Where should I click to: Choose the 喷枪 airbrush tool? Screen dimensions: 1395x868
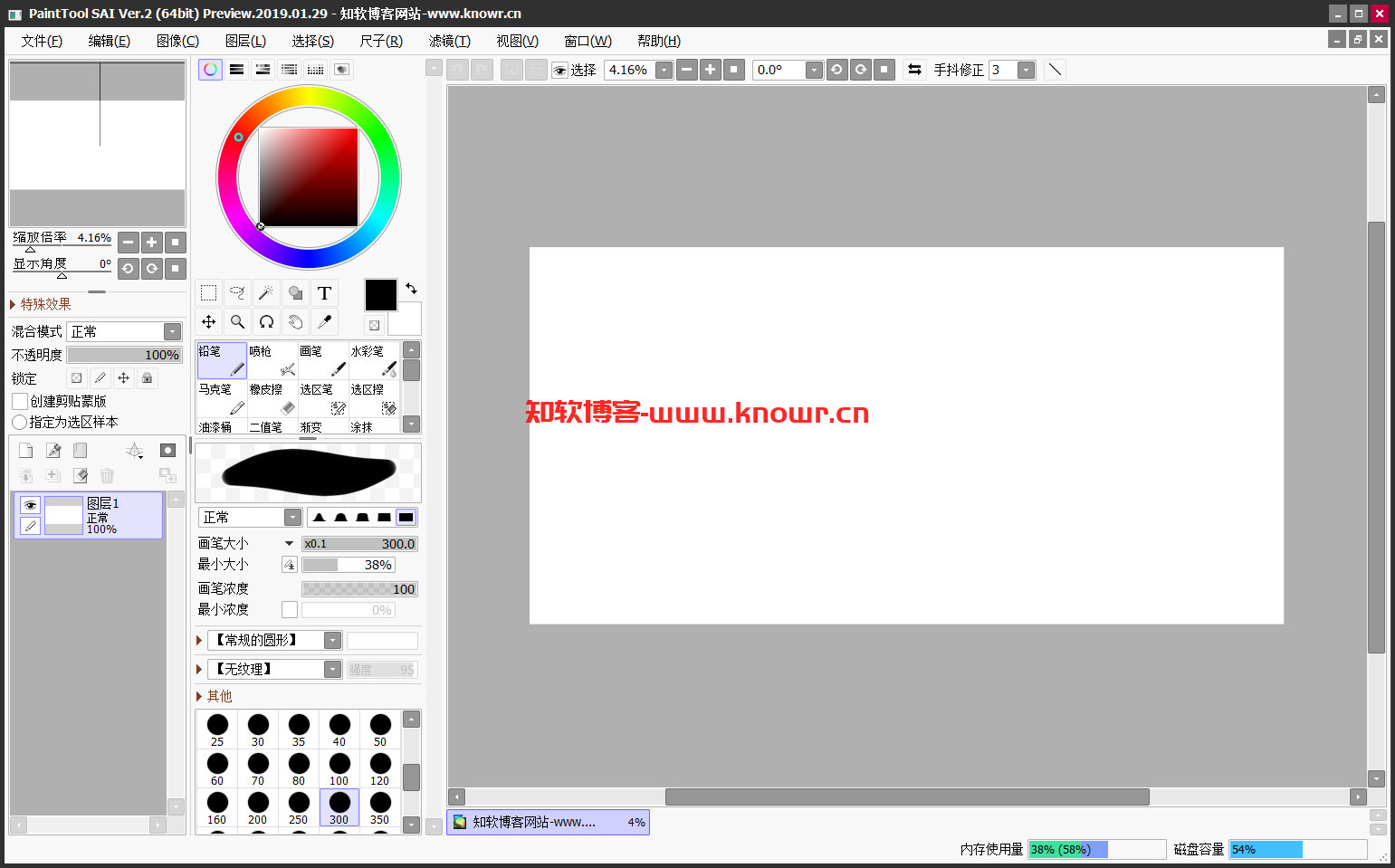(x=272, y=360)
